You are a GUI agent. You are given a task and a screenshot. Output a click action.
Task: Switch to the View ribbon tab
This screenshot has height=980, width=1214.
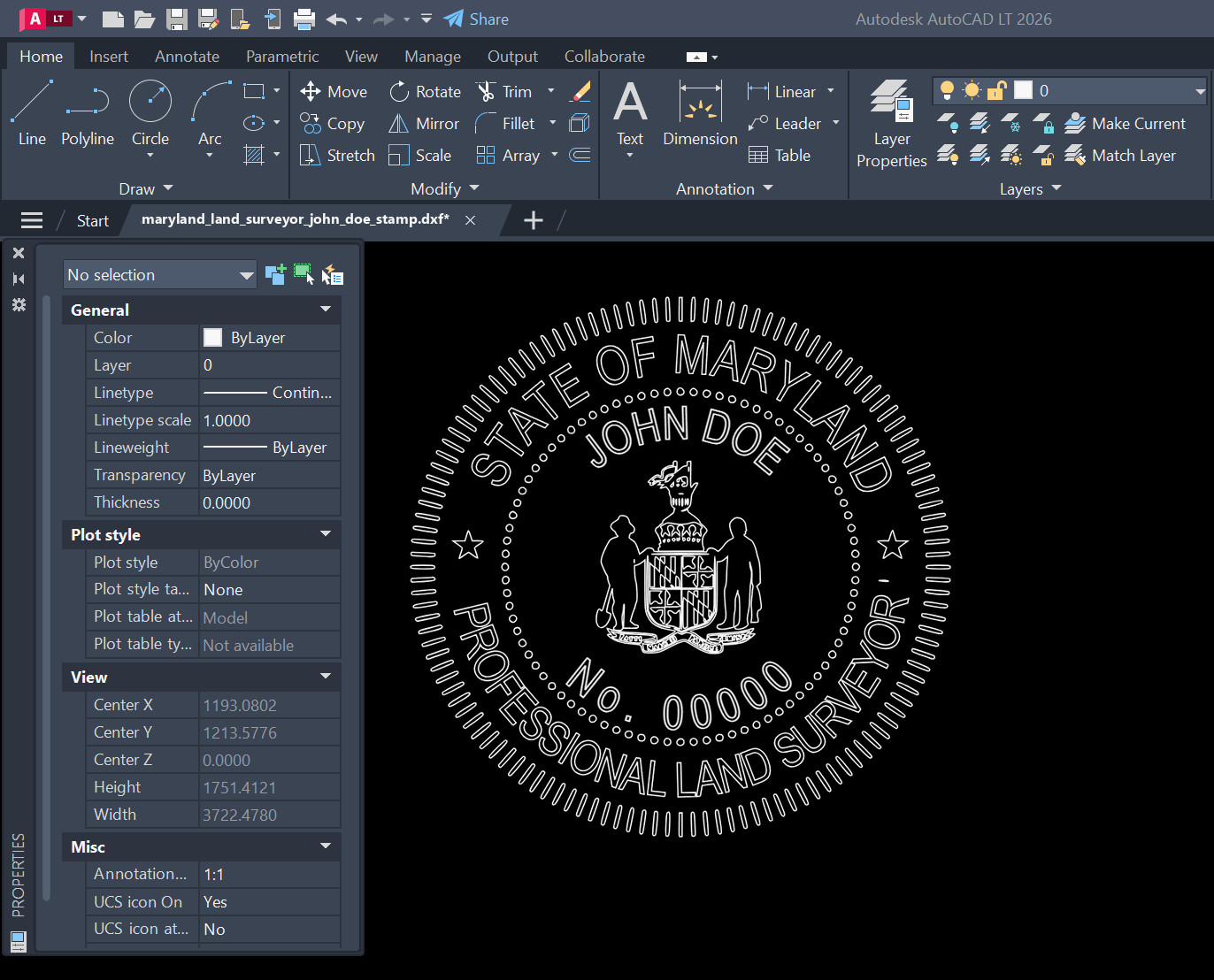(x=361, y=57)
